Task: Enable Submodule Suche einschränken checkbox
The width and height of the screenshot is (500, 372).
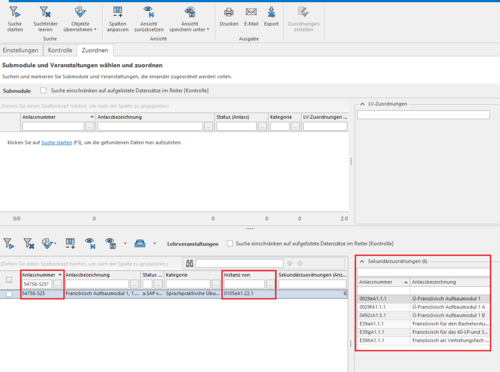Action: pos(43,90)
